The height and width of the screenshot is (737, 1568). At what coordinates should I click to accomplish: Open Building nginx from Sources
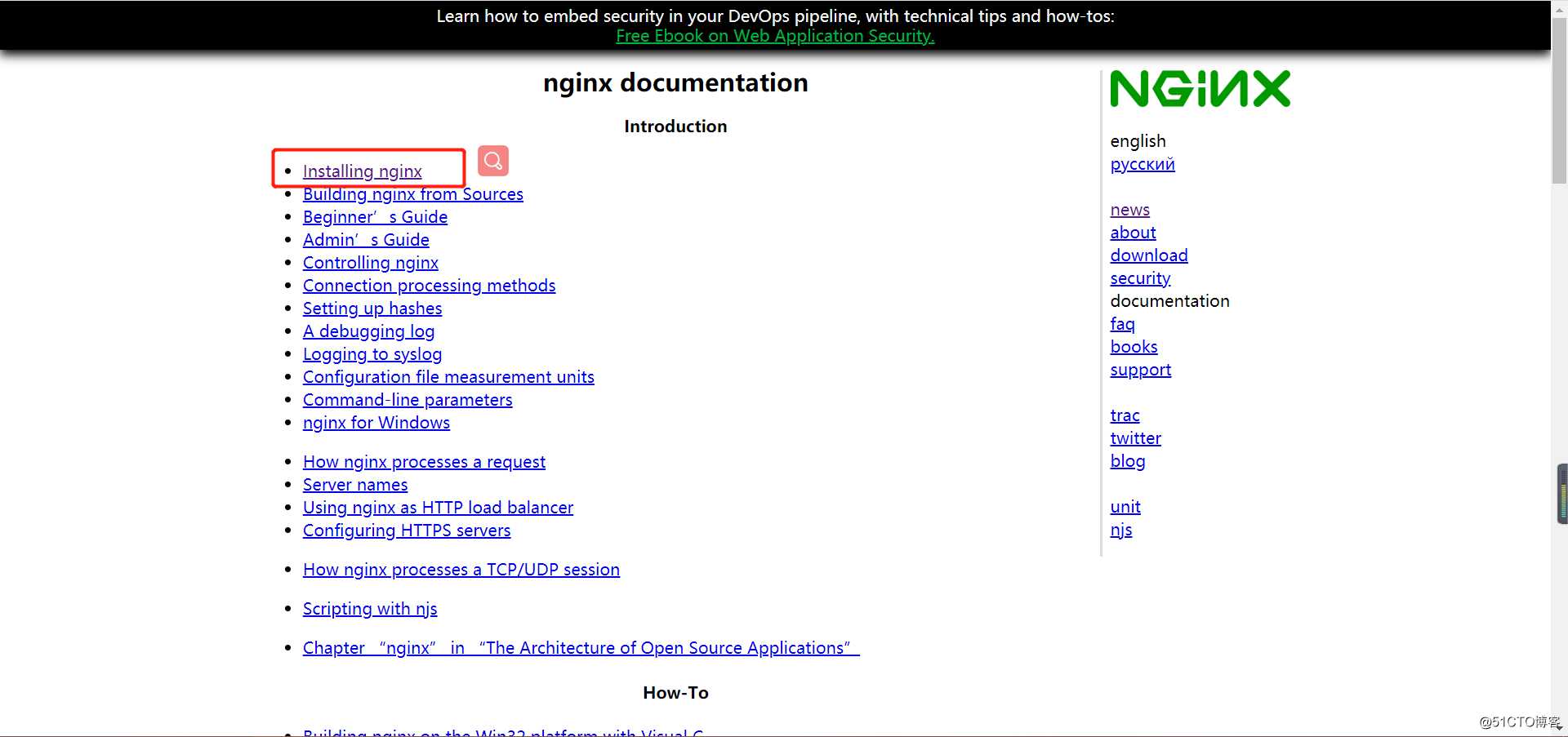click(x=412, y=194)
